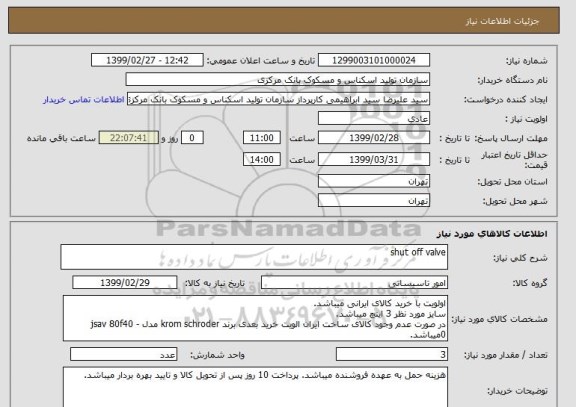Select the buyer notes text area
Image resolution: width=576 pixels, height=407 pixels.
[255, 387]
